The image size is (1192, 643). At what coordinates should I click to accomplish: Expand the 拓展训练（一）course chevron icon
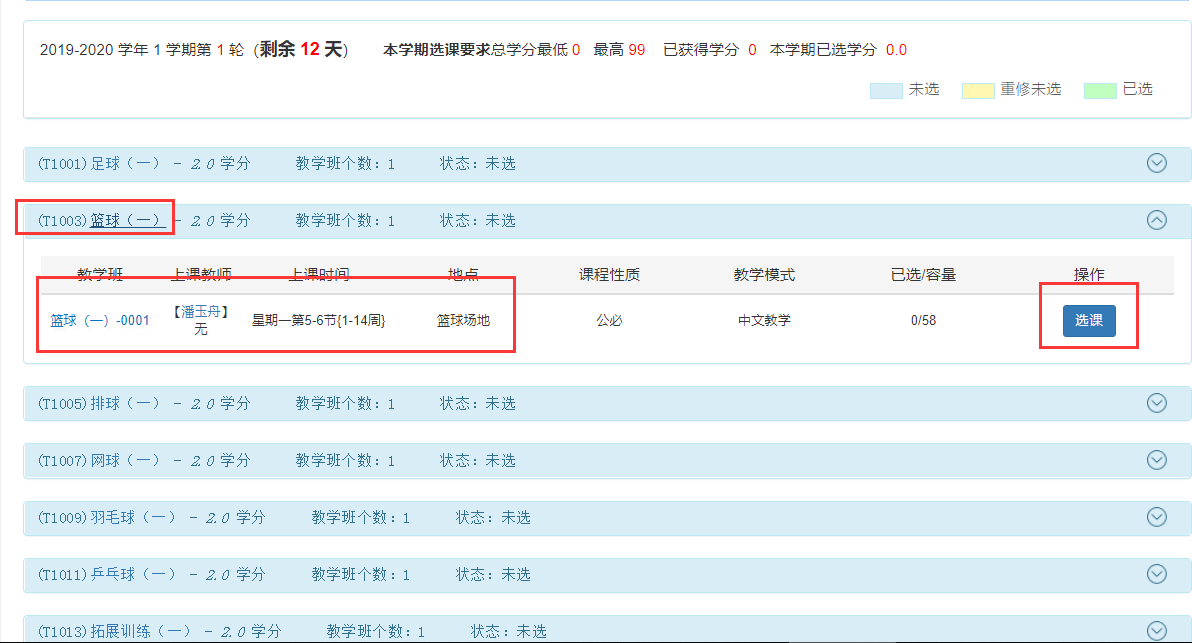pos(1156,630)
